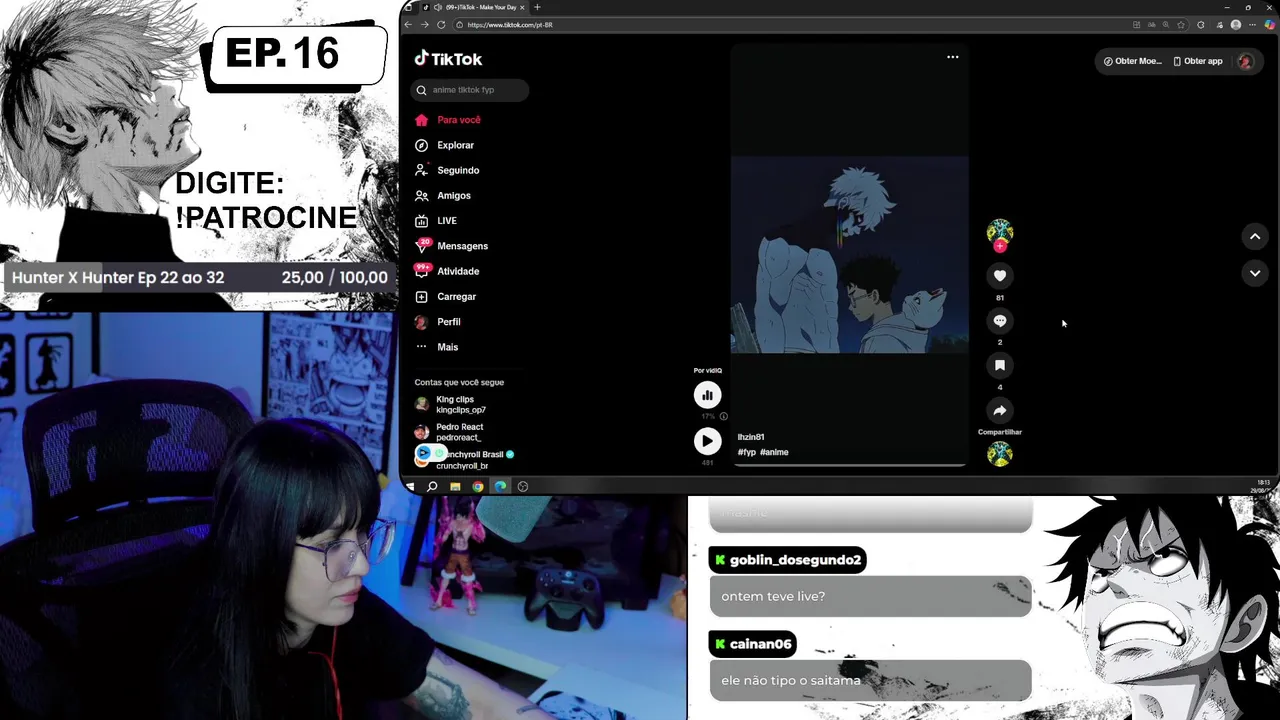The image size is (1280, 720).
Task: Select the browser address bar URL
Action: (x=510, y=24)
